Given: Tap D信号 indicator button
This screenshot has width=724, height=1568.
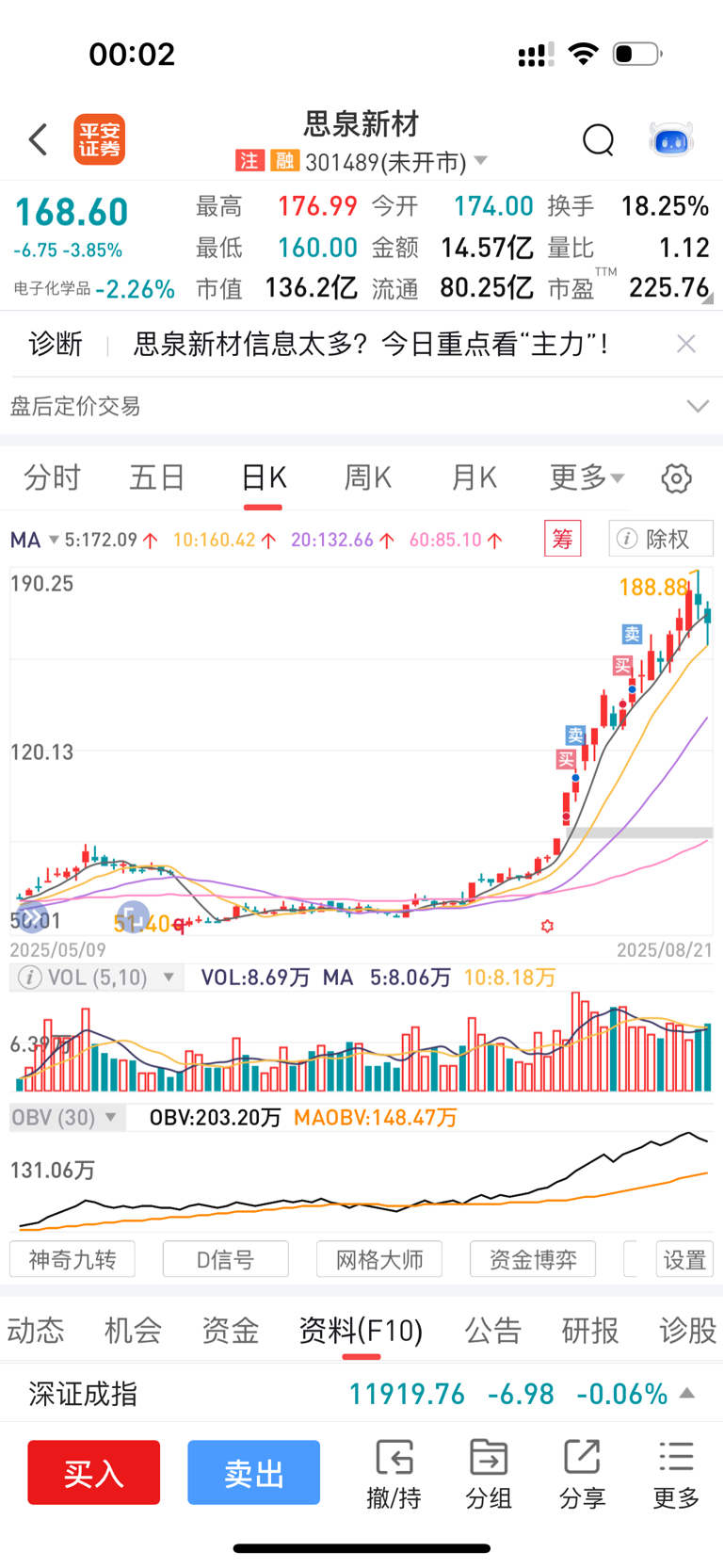Looking at the screenshot, I should click(x=226, y=1259).
